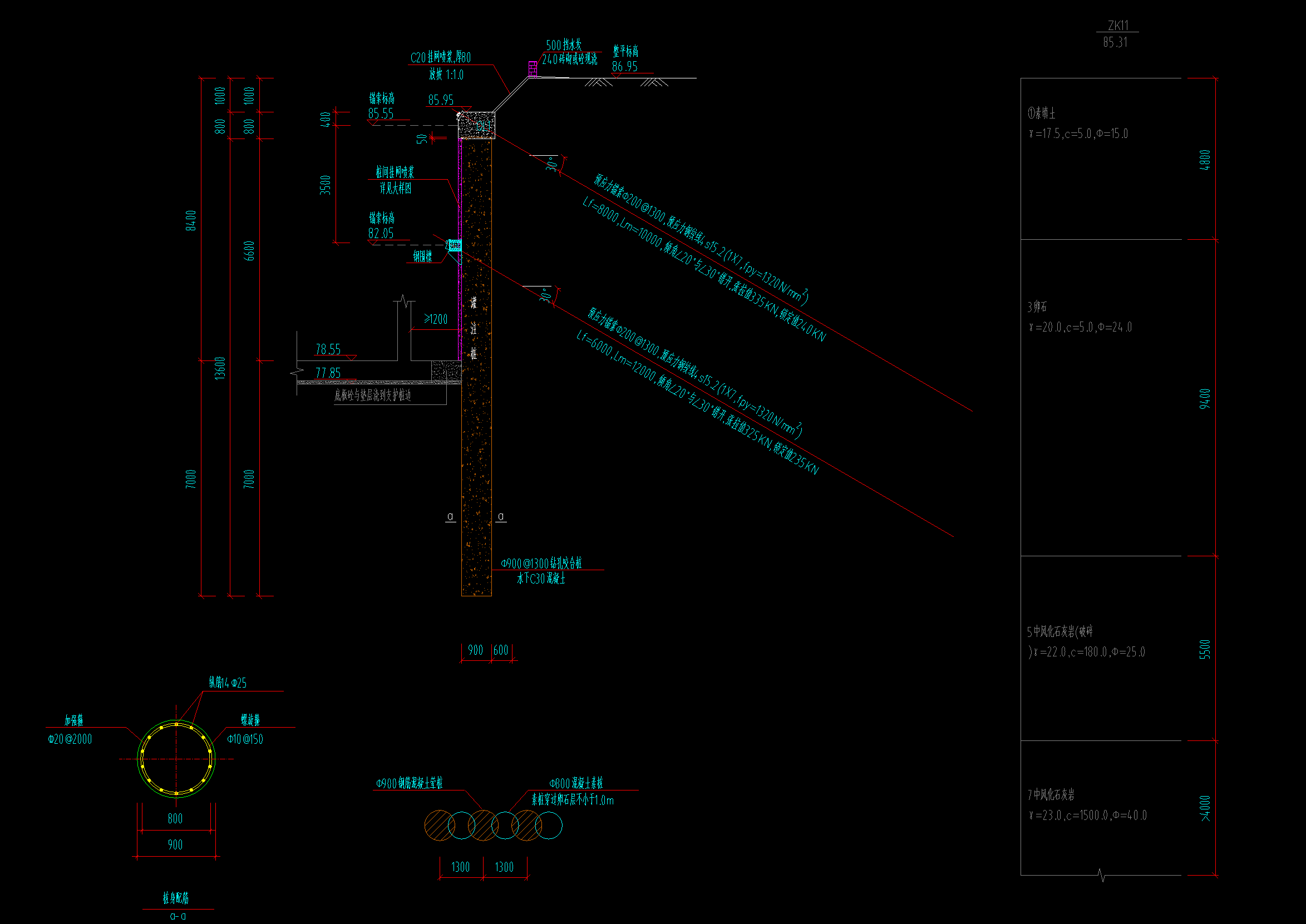Select the label "Φ900 钢筋混凝土荤桩"
This screenshot has width=1306, height=924.
409,783
